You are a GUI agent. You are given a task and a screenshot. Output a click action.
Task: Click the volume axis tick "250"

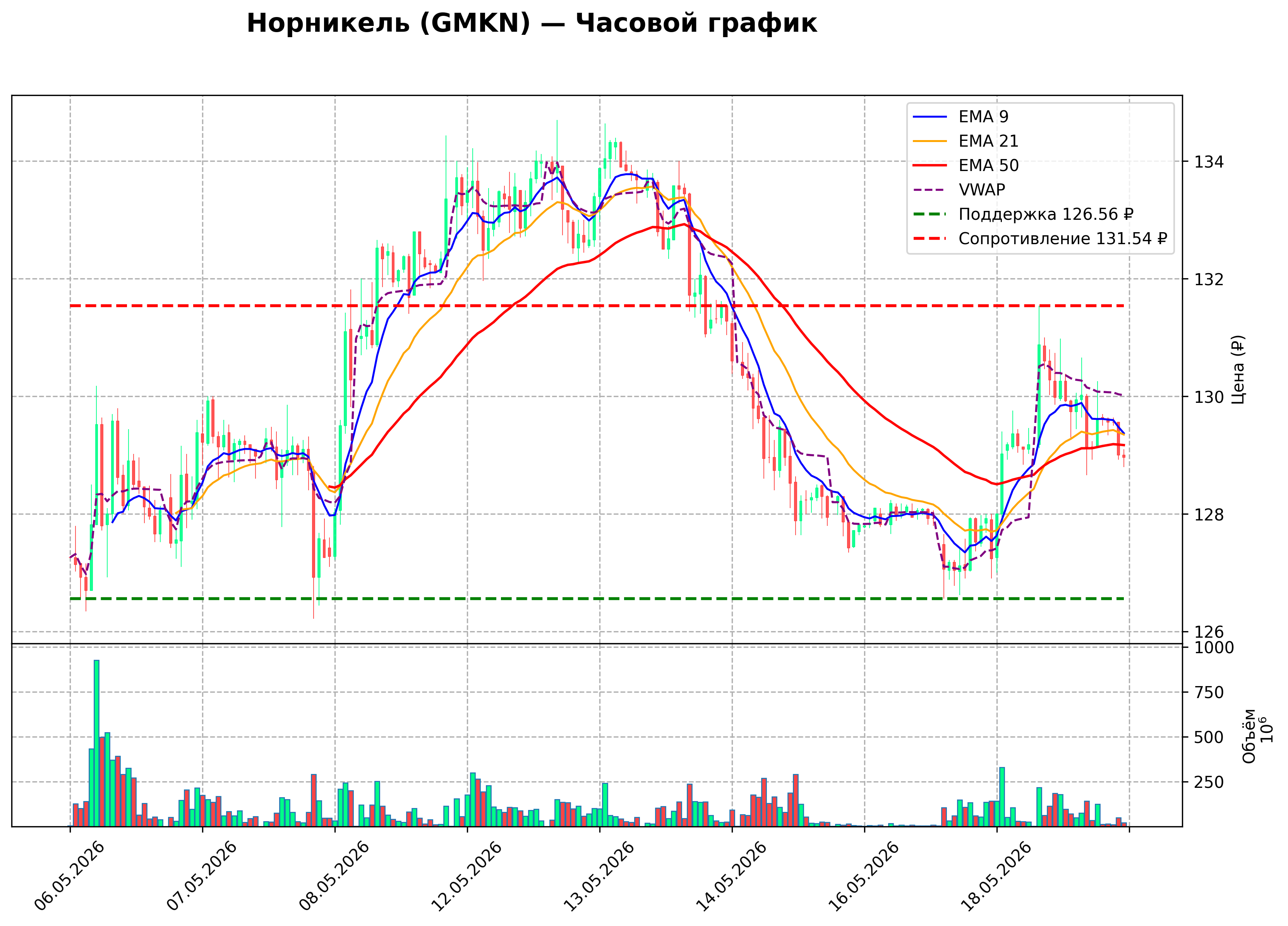tap(1209, 782)
